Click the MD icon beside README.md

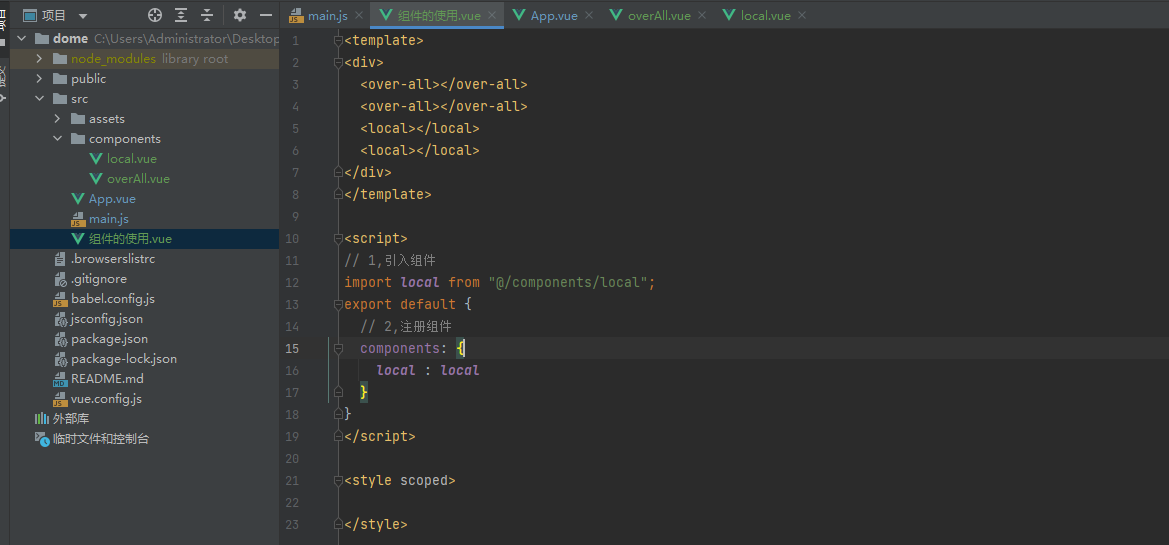[60, 379]
